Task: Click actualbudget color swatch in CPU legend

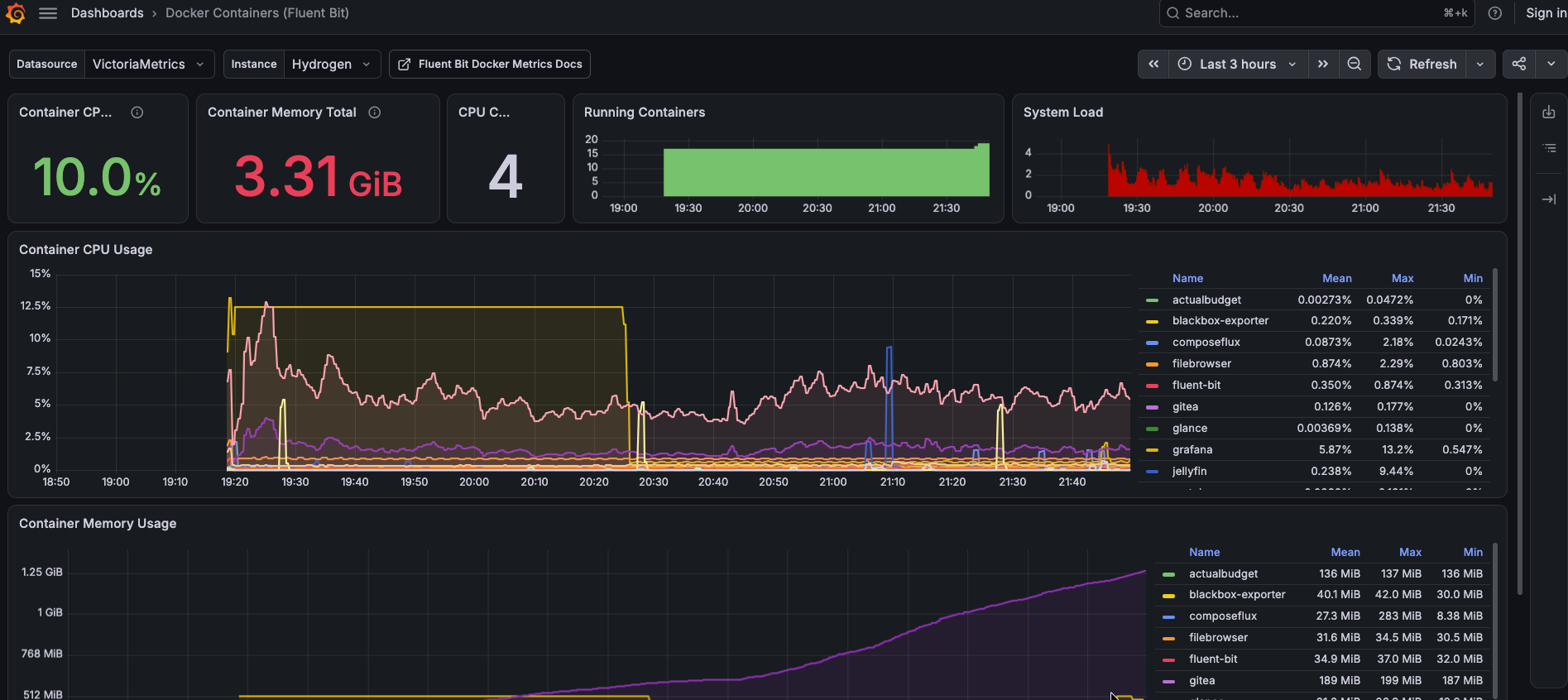Action: coord(1152,300)
